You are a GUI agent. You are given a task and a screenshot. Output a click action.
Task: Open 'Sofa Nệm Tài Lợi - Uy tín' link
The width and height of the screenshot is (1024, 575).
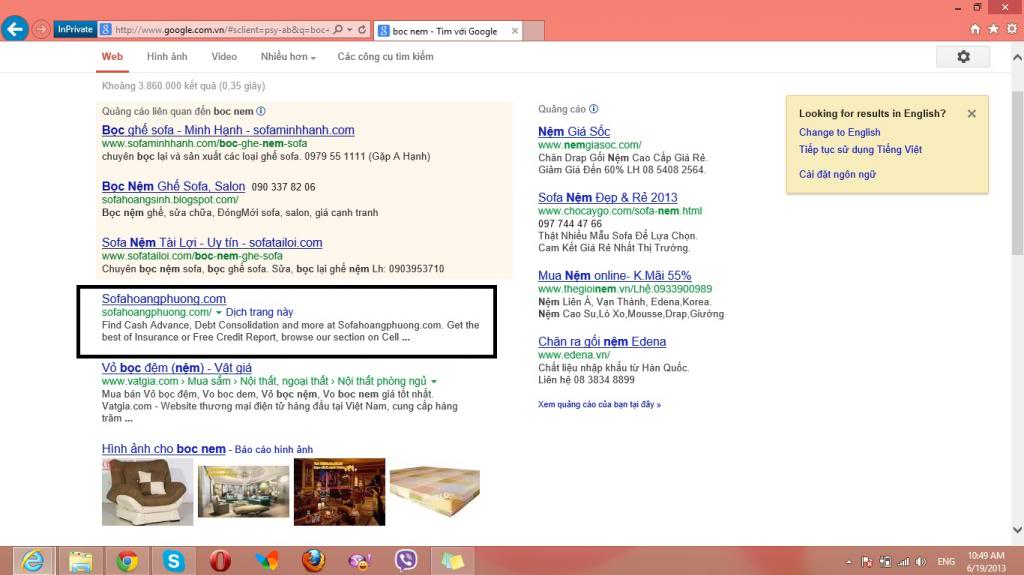tap(212, 242)
